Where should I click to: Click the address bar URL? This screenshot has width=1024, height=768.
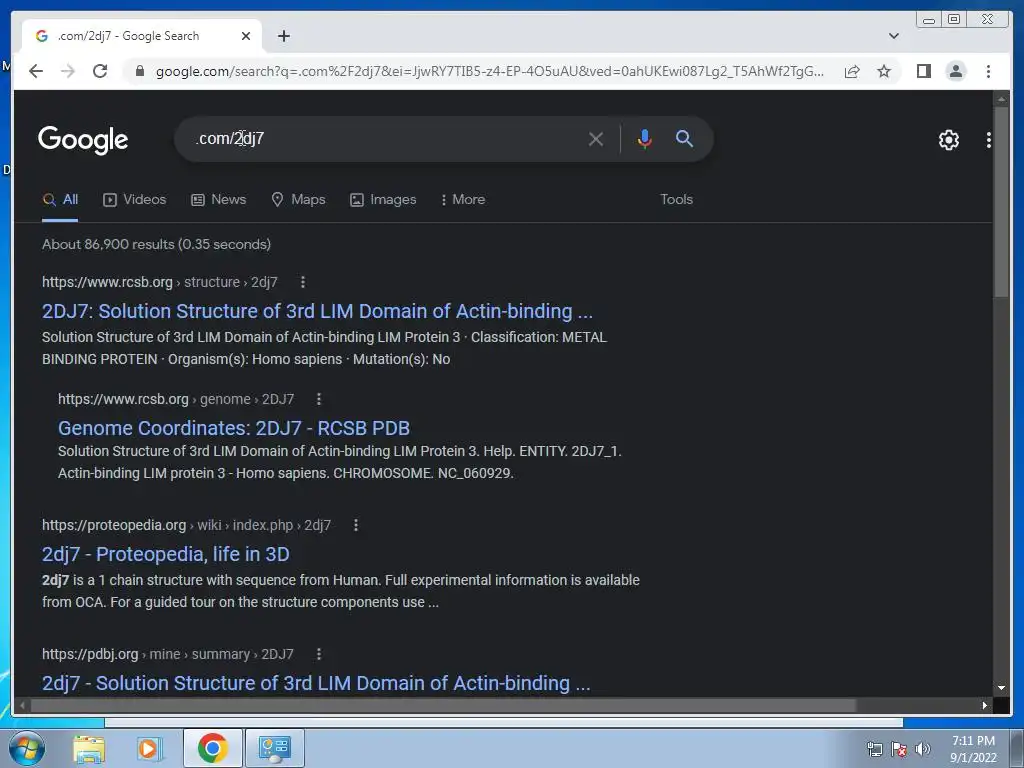(x=490, y=71)
